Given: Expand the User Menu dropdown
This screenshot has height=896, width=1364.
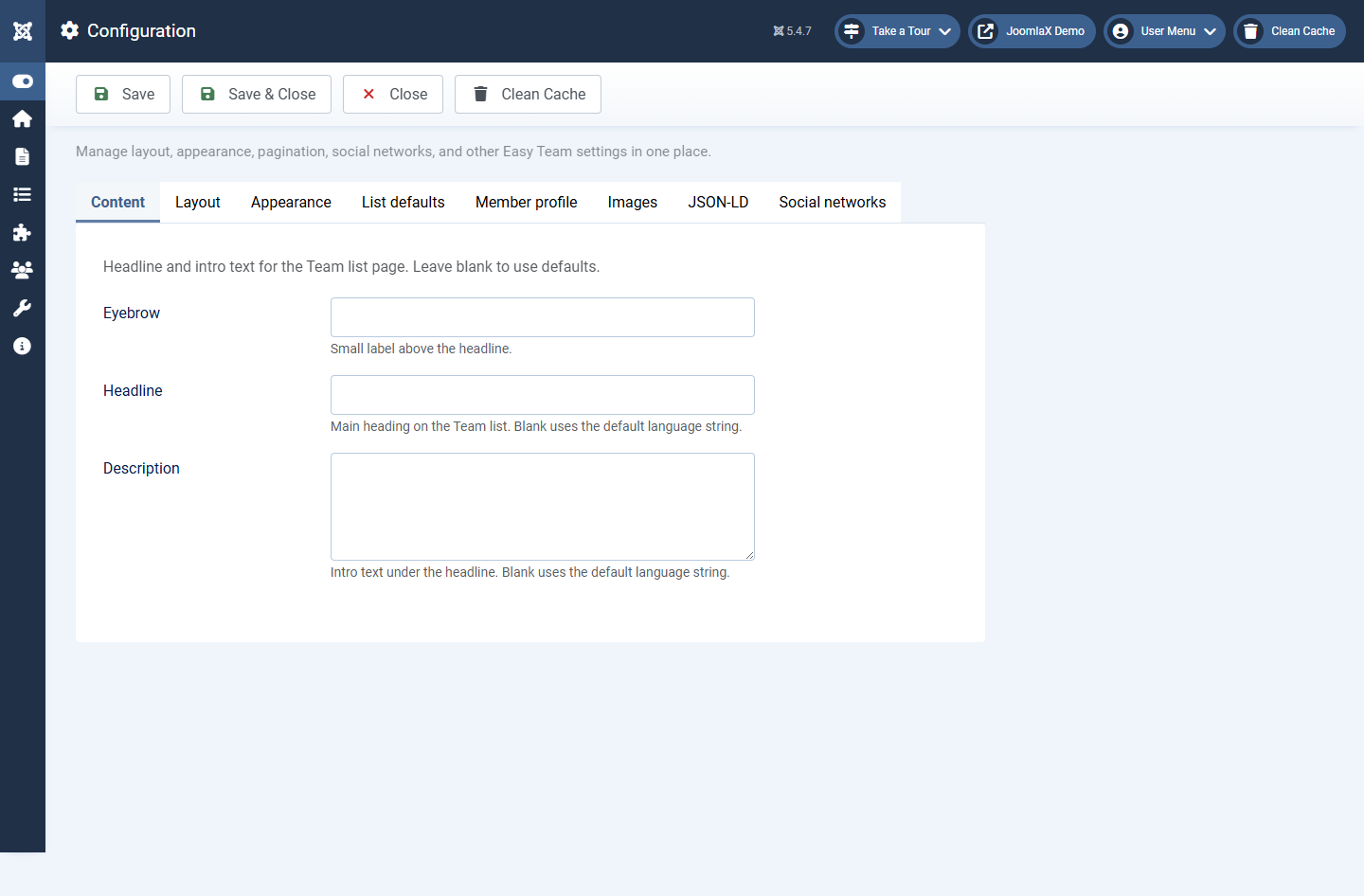Looking at the screenshot, I should coord(1164,31).
